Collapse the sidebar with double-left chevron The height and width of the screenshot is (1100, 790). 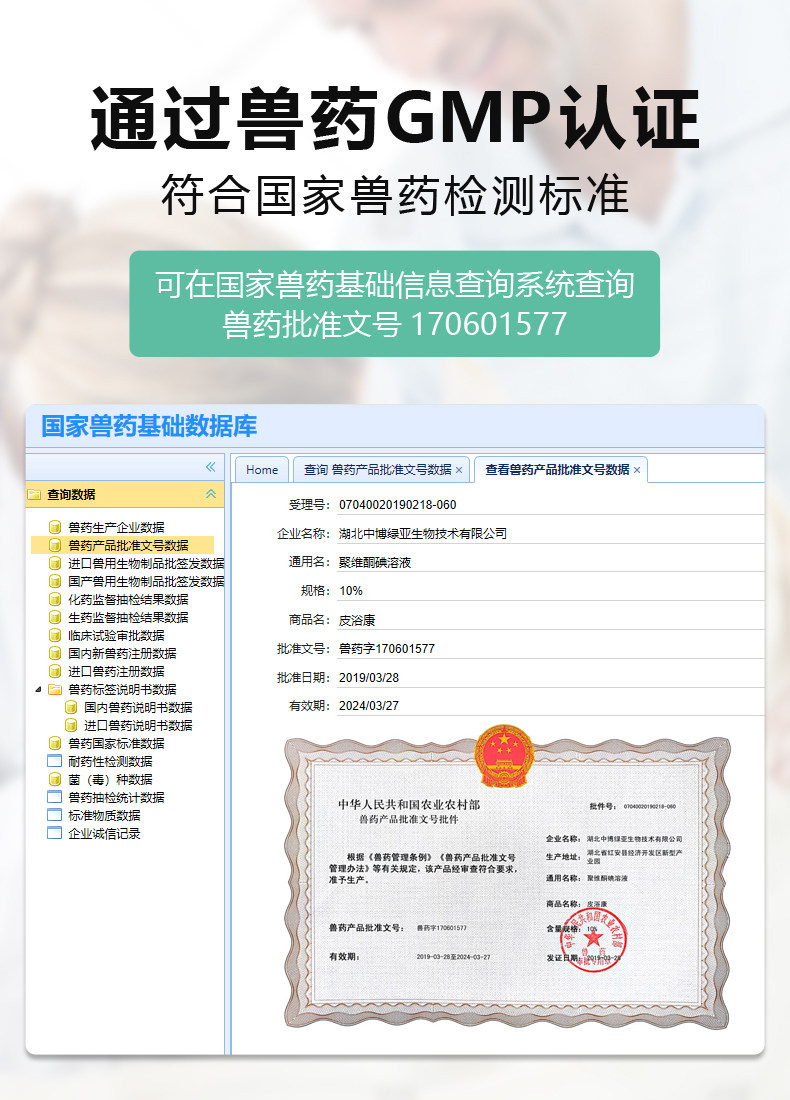tap(210, 467)
